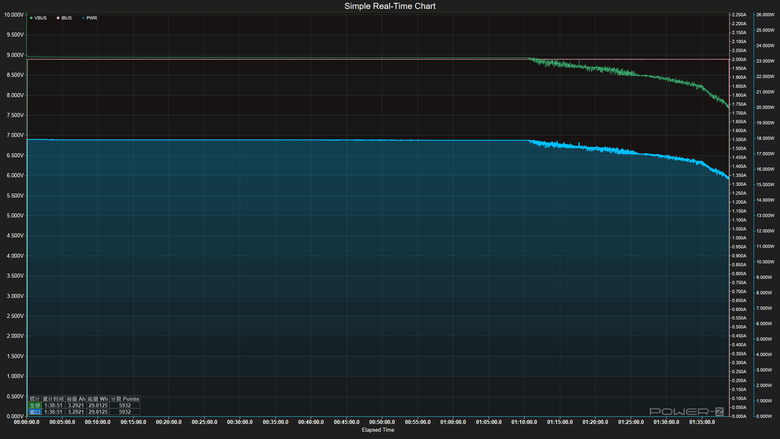Viewport: 780px width, 439px height.
Task: Click the 10.000W tick on power axis
Action: (x=765, y=262)
